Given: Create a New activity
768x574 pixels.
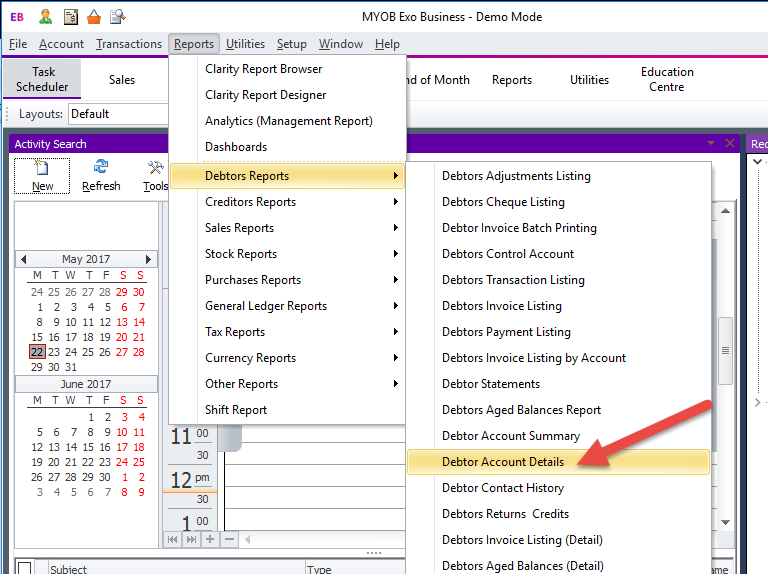Looking at the screenshot, I should tap(42, 176).
